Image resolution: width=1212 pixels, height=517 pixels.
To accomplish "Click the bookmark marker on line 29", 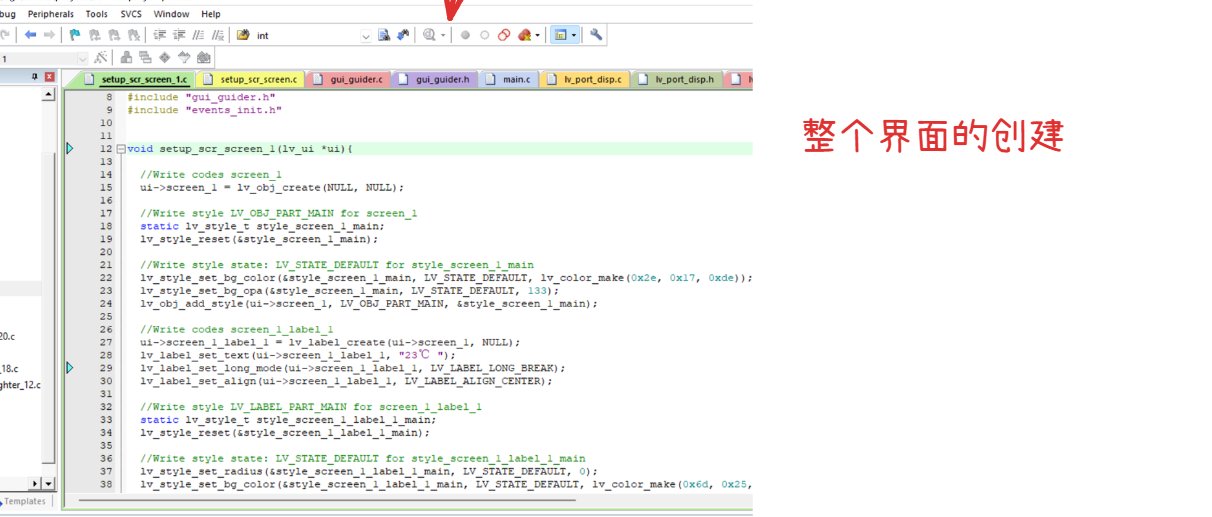I will coord(70,368).
